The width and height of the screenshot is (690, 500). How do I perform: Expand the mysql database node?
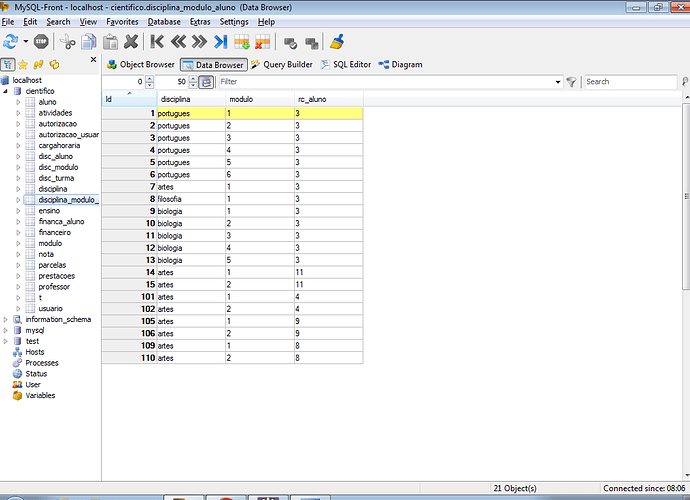pyautogui.click(x=6, y=331)
